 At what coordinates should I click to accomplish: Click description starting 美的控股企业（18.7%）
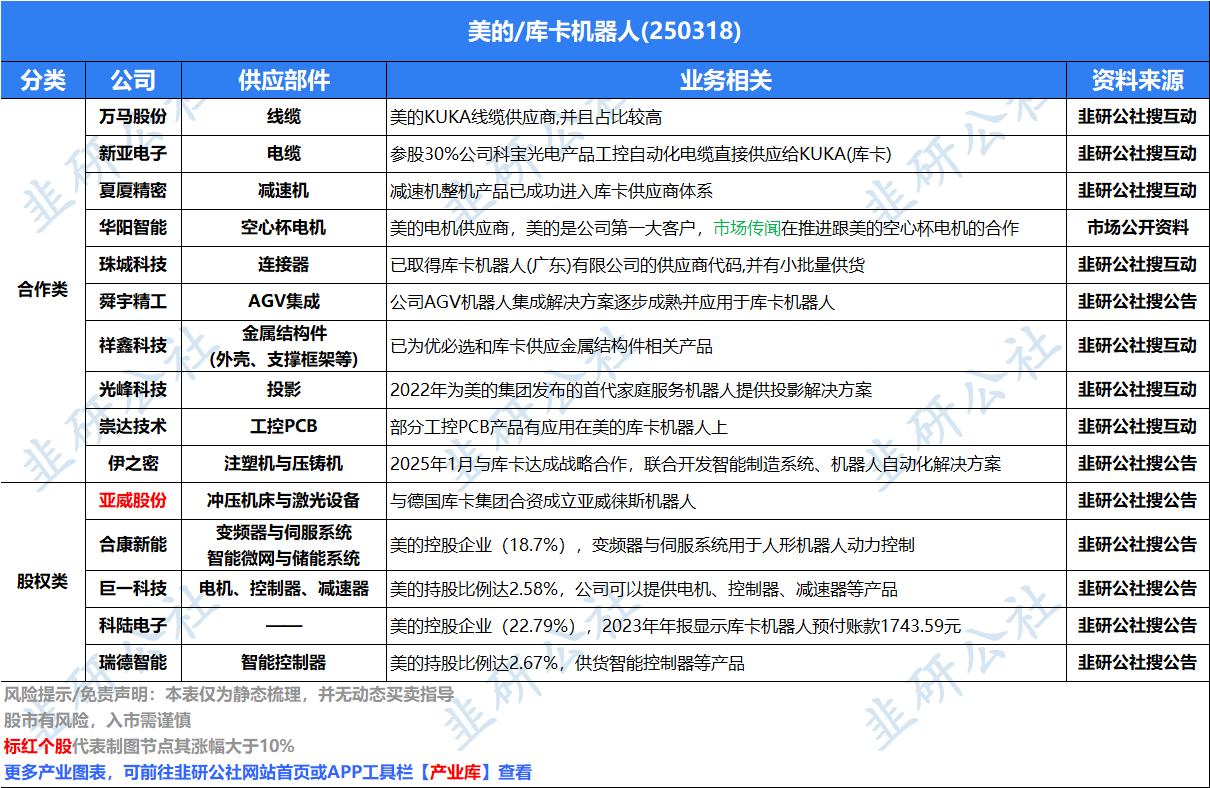[x=652, y=545]
